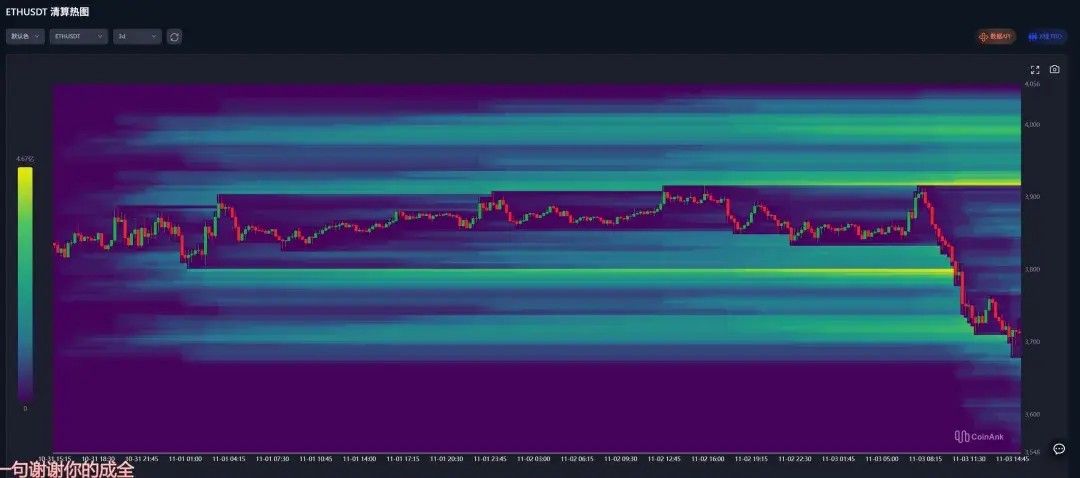Viewport: 1080px width, 478px height.
Task: Click the 11-03 14:45 time axis label
Action: coord(1012,459)
